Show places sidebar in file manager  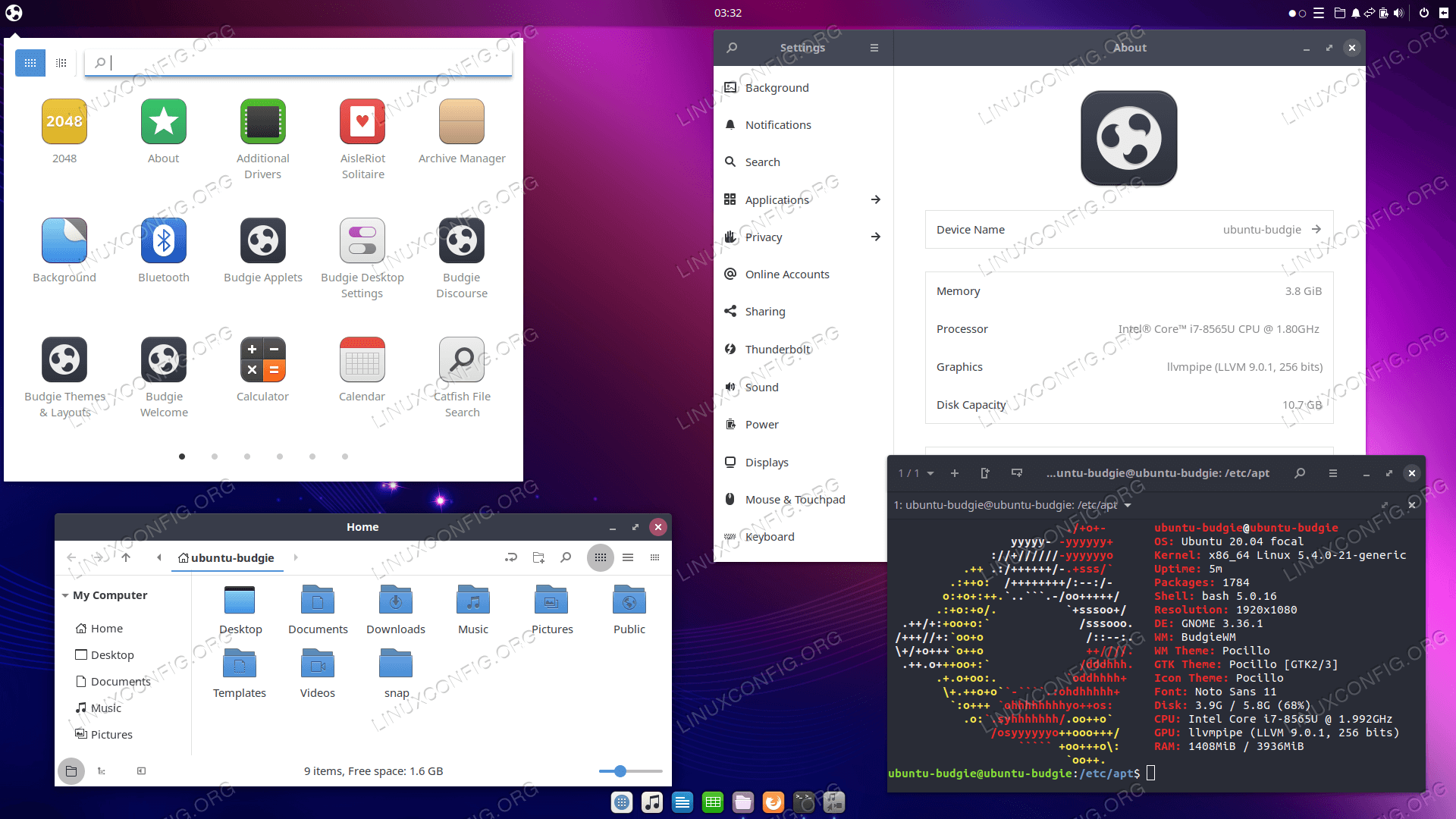coord(71,771)
